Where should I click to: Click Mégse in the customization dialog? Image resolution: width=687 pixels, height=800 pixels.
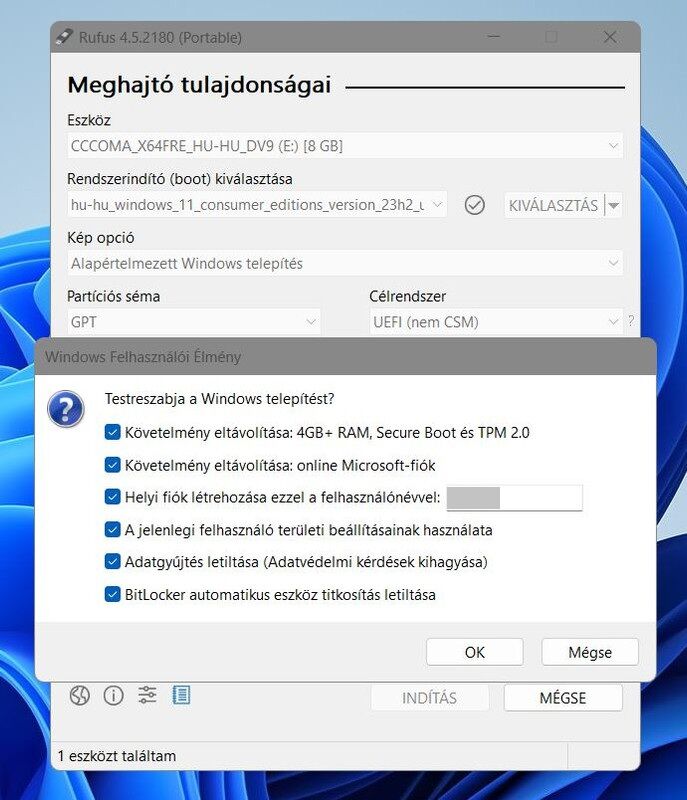(x=590, y=652)
